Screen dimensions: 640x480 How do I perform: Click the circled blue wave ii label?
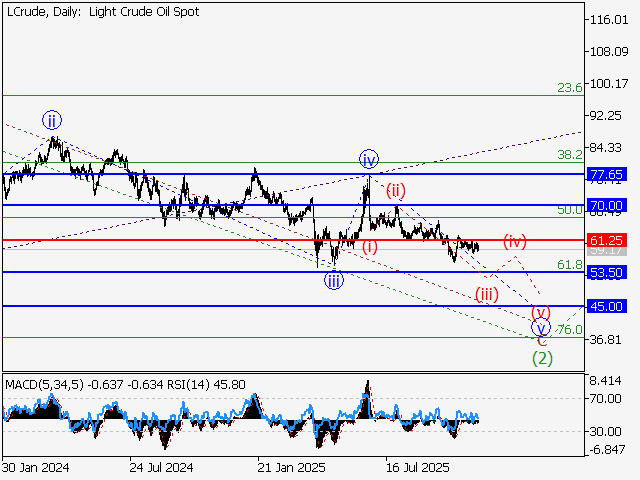click(x=52, y=121)
